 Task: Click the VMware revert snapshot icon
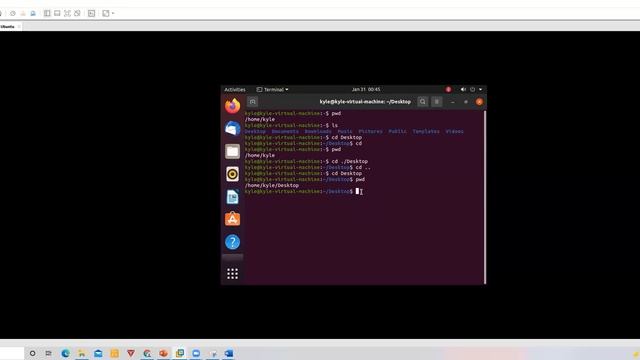tap(23, 13)
